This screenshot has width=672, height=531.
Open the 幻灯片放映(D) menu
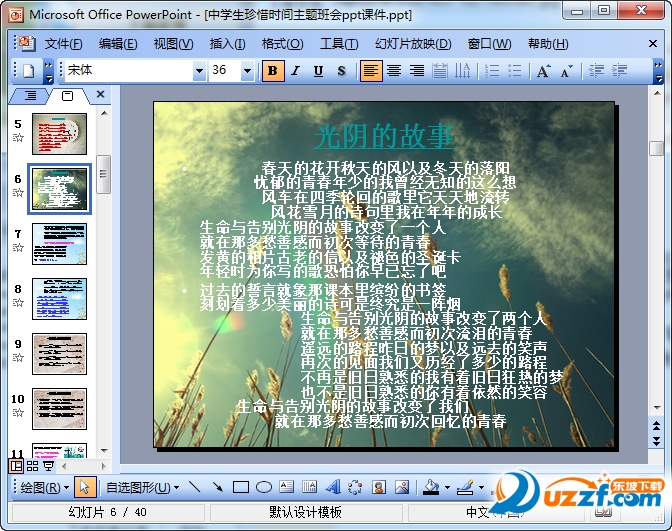(413, 44)
